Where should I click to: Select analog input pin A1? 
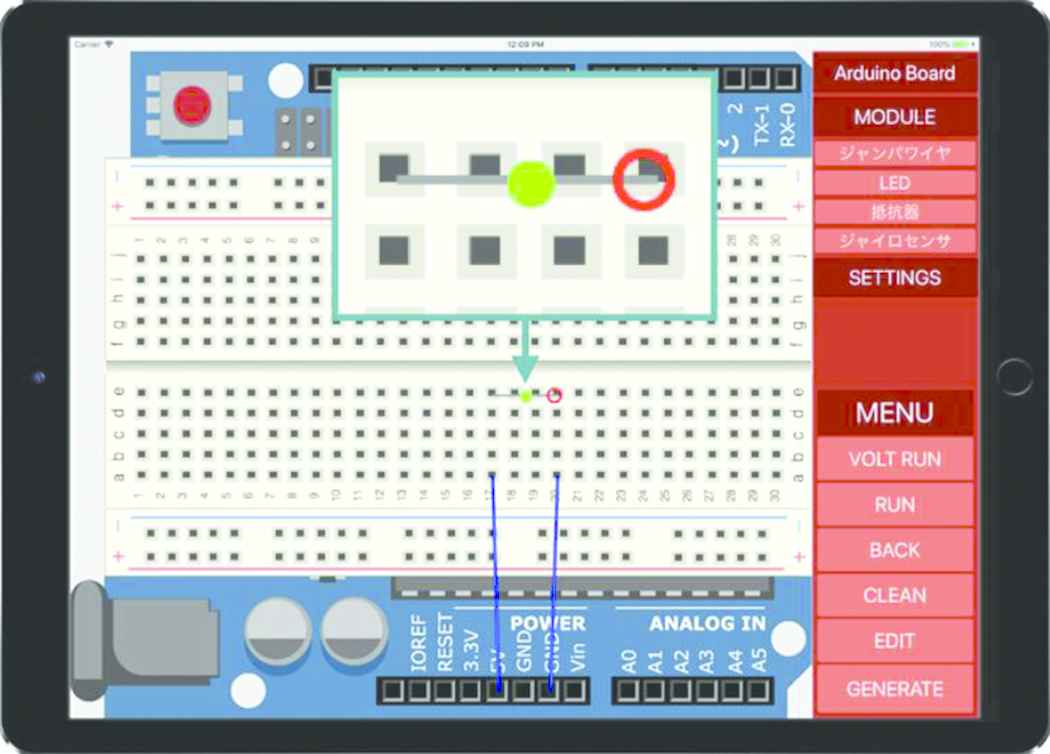click(x=654, y=690)
